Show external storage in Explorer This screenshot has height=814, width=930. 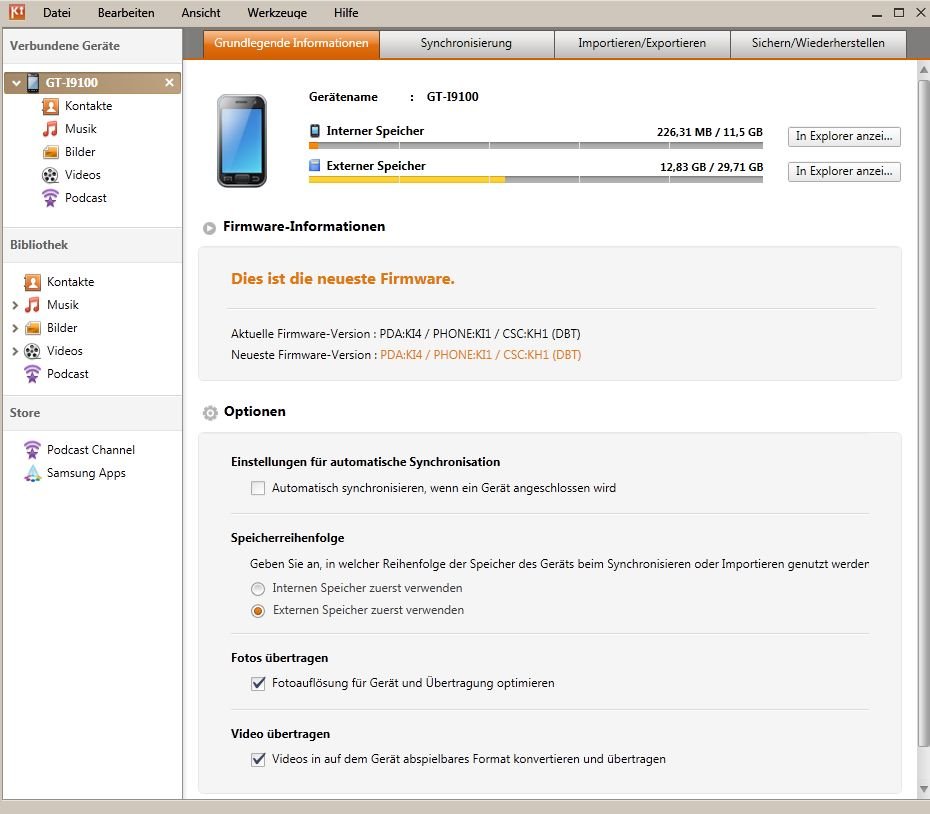pos(844,171)
